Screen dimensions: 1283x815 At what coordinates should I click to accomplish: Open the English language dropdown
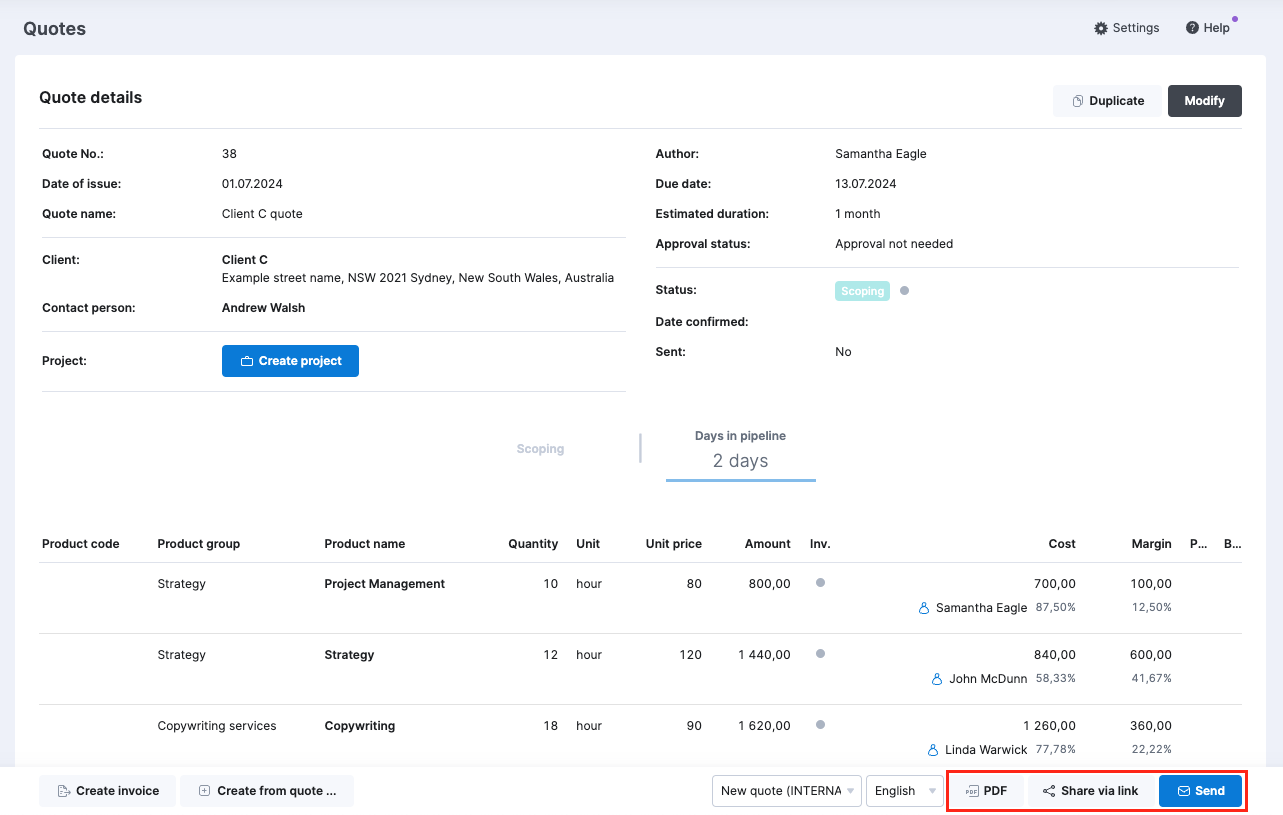coord(905,791)
